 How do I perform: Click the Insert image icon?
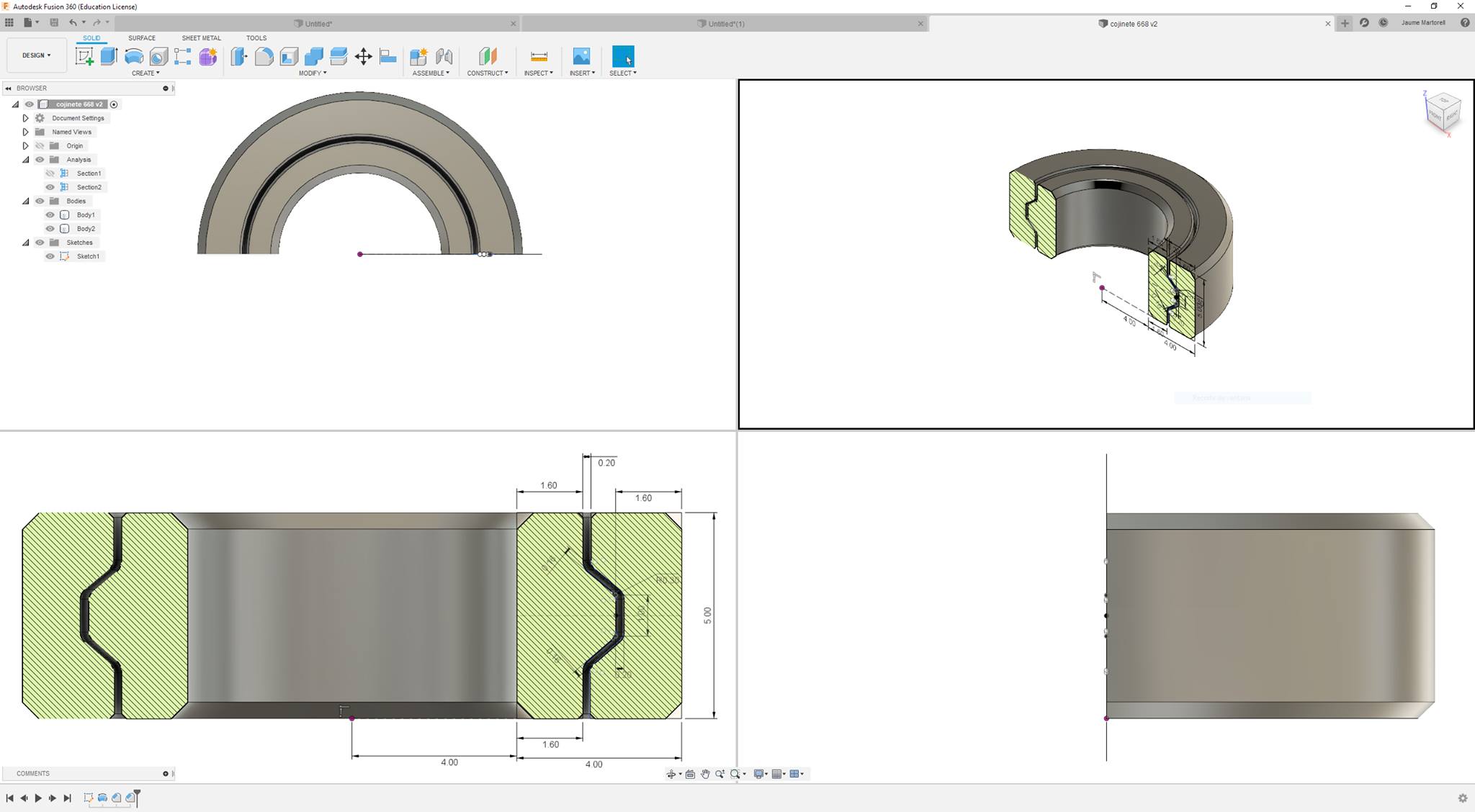point(581,56)
